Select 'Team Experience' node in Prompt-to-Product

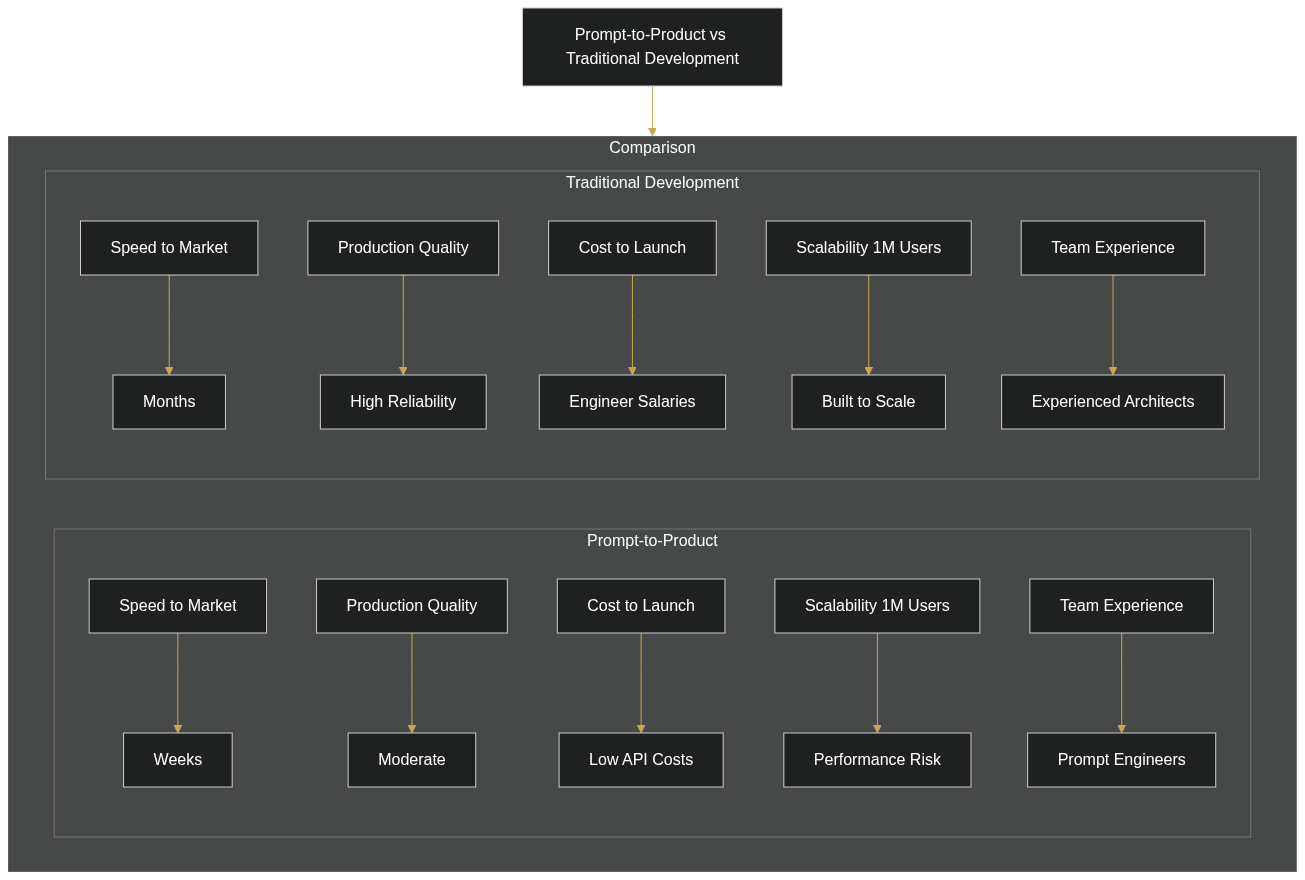(x=1121, y=606)
